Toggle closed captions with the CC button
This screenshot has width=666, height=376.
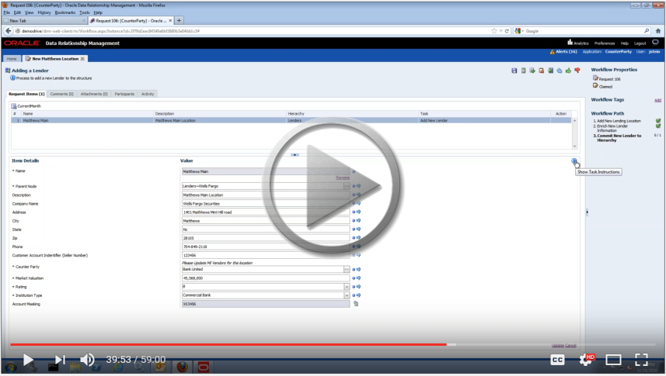point(557,360)
